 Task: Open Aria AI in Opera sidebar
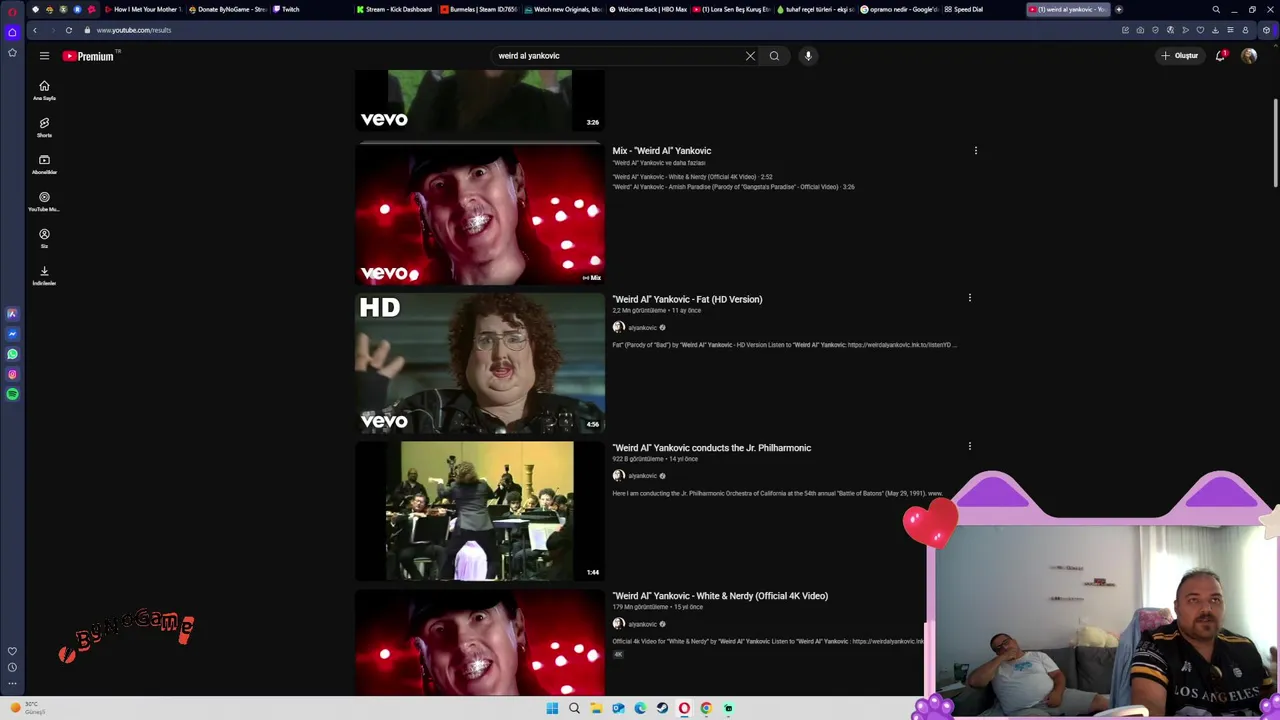click(12, 314)
